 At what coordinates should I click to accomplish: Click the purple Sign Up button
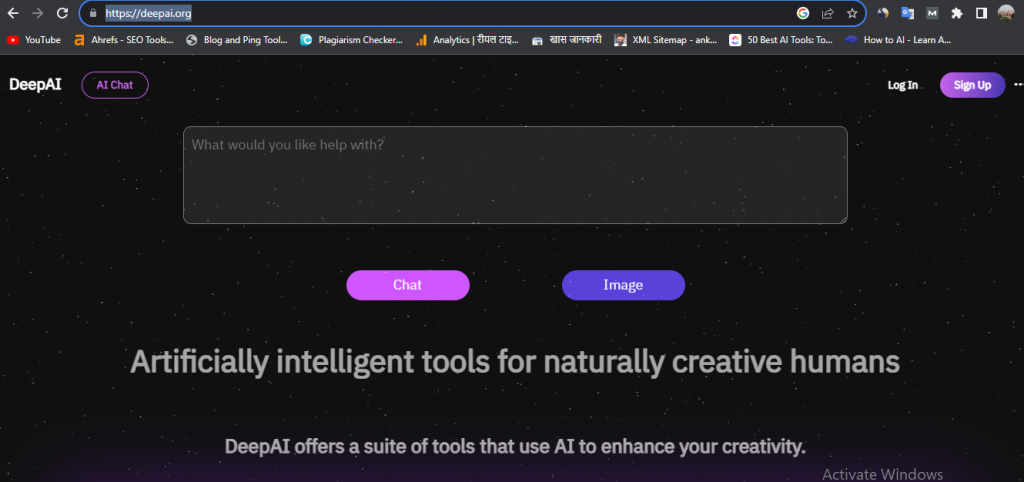pos(972,85)
